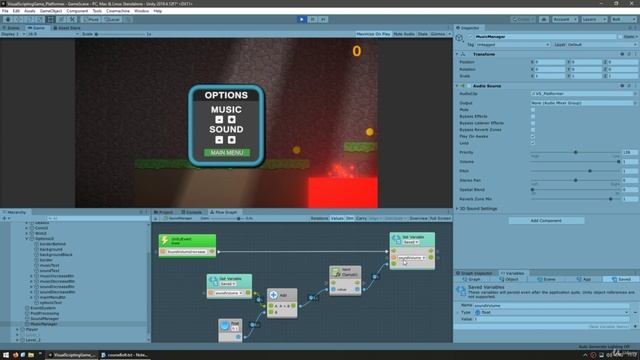Viewport: 640px width, 360px height.
Task: Click the MAIN MENU button in the options panel
Action: pos(227,153)
